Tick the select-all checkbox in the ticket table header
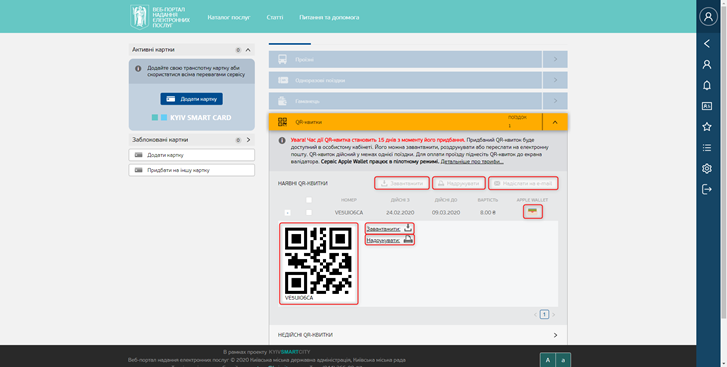 point(309,200)
